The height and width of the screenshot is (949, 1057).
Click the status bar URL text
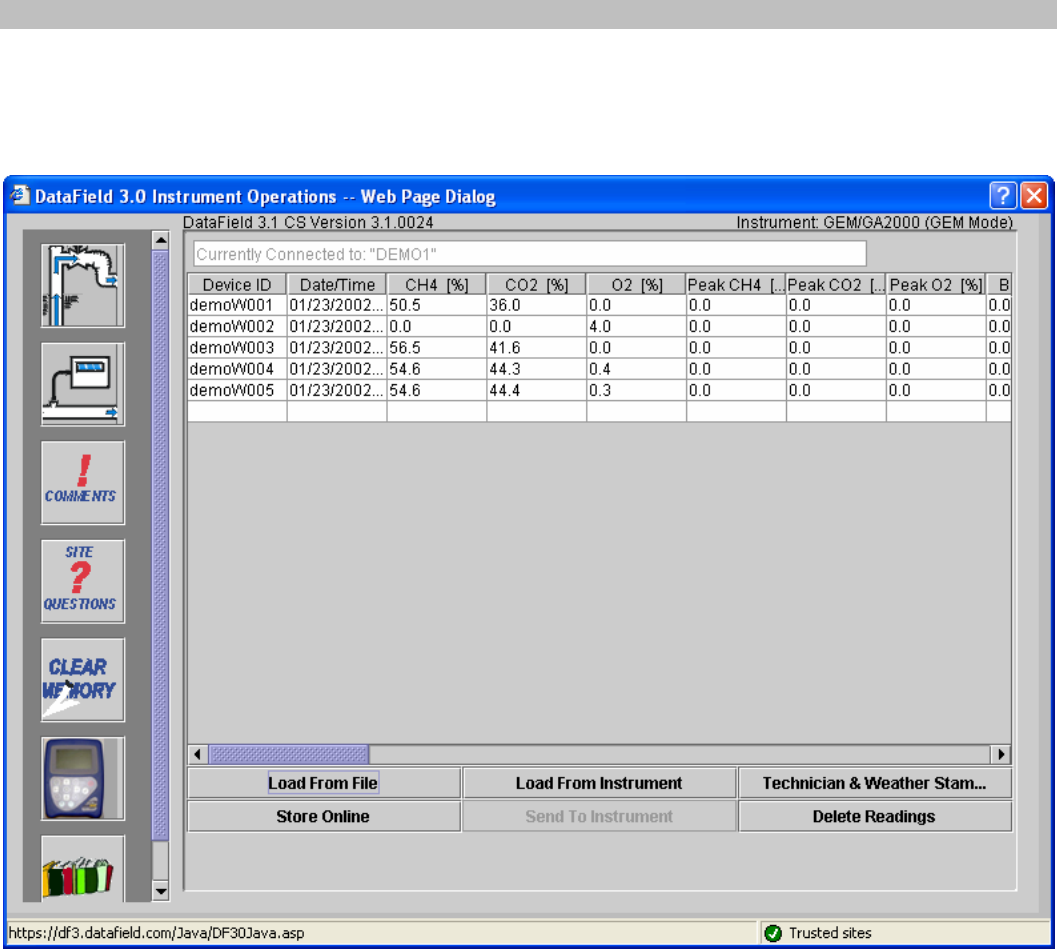pyautogui.click(x=156, y=933)
